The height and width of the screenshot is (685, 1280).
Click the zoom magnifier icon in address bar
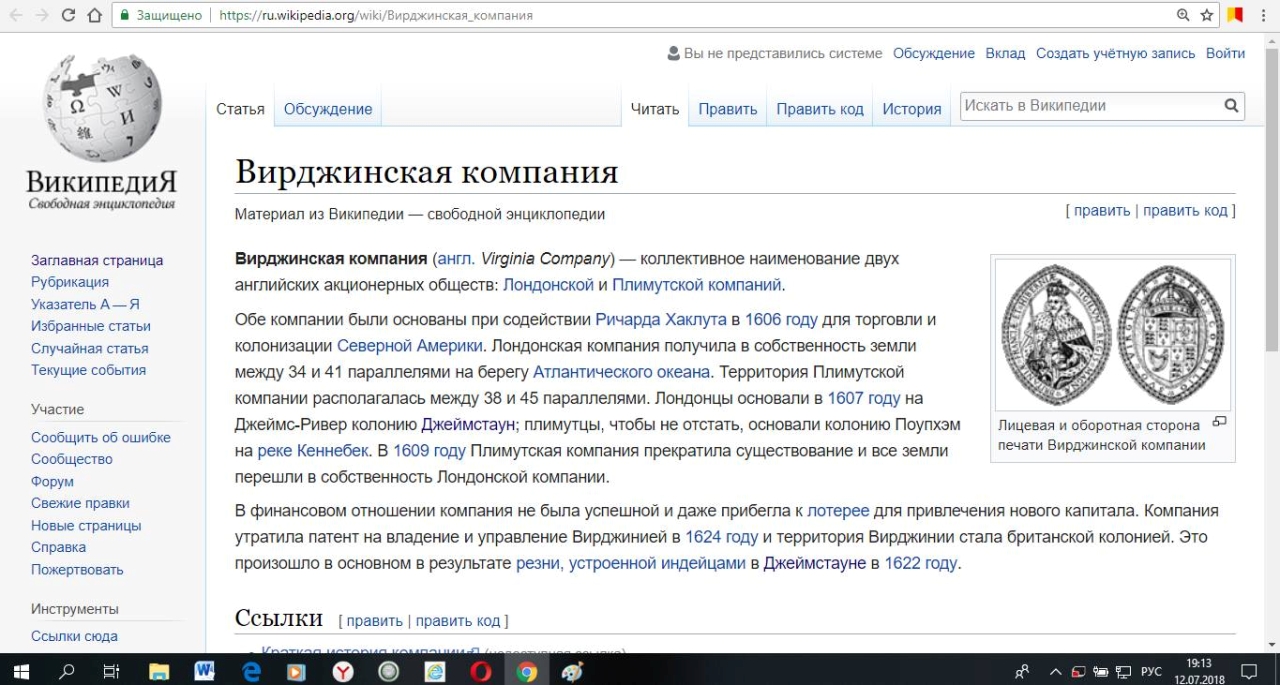pyautogui.click(x=1183, y=15)
